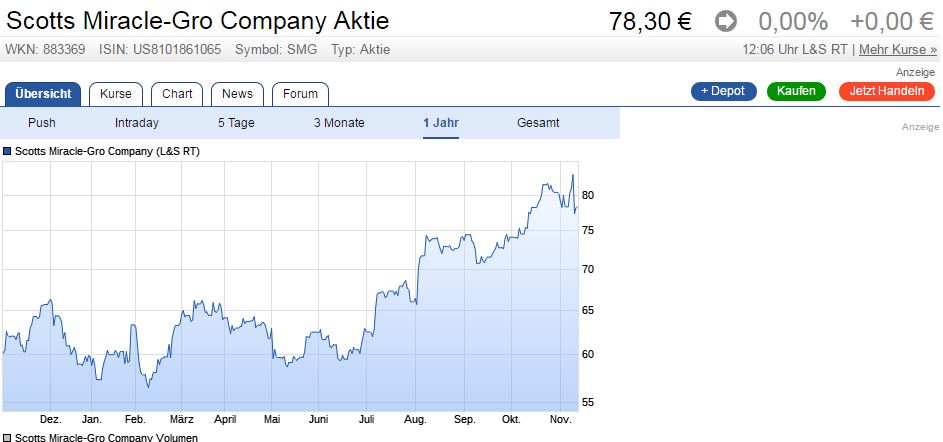Screen dimensions: 943x442
Task: Go to the Forum tab
Action: coord(300,94)
